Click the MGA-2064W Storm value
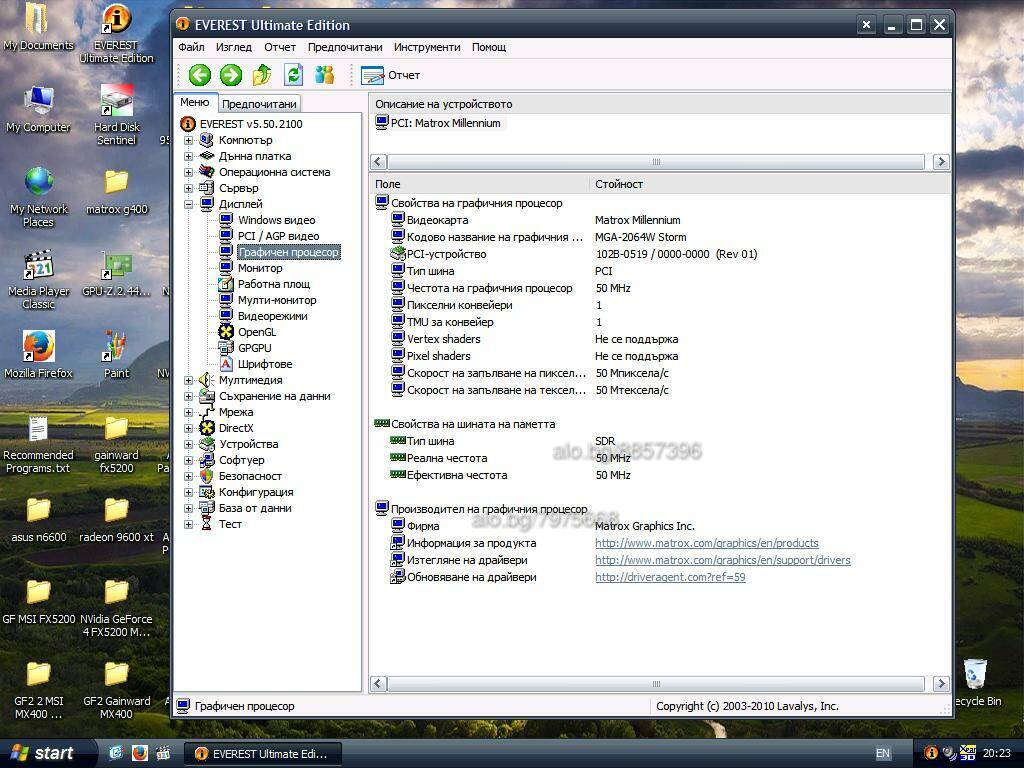This screenshot has width=1024, height=768. 640,237
